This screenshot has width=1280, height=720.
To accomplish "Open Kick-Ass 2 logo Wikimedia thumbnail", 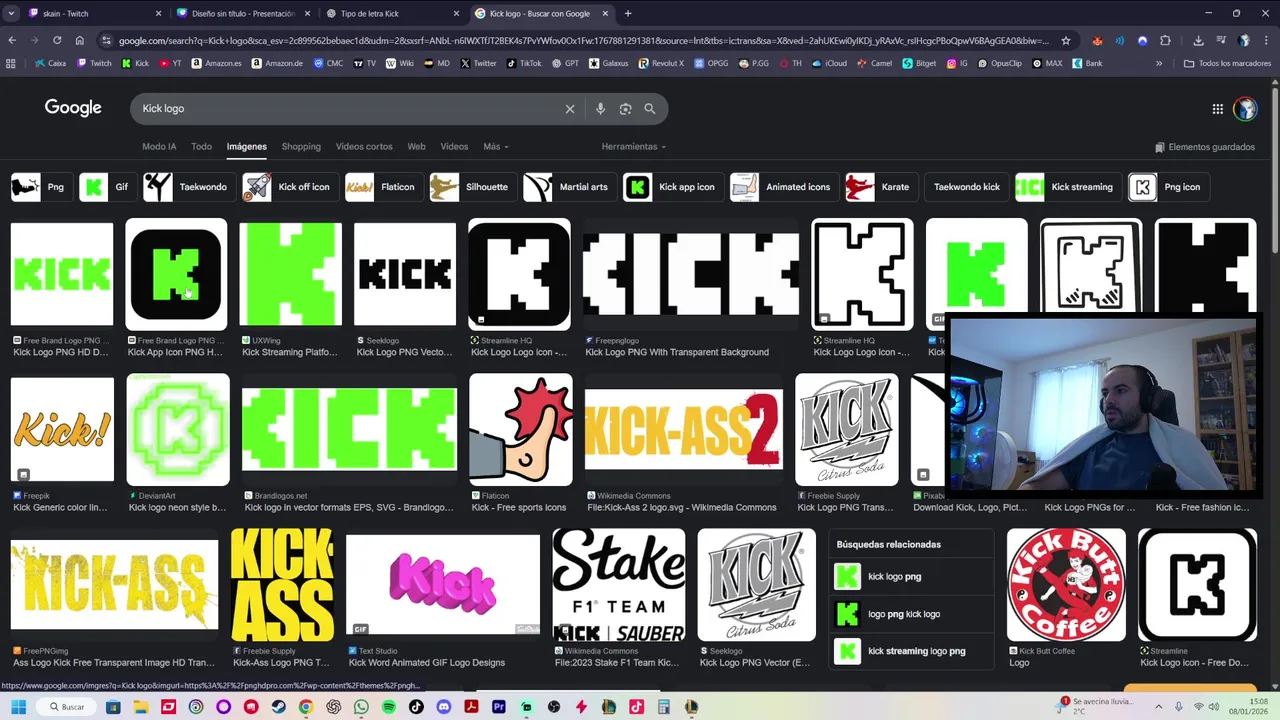I will [x=684, y=429].
